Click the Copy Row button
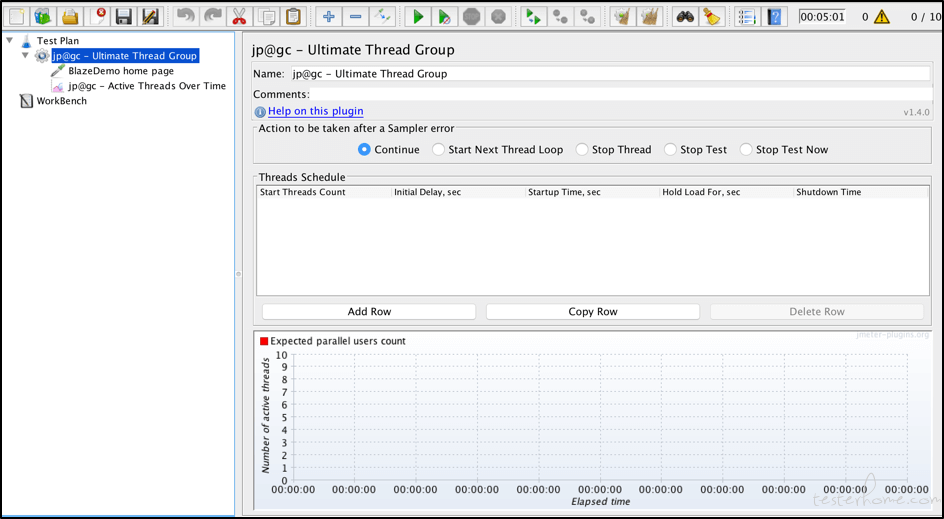 point(593,312)
